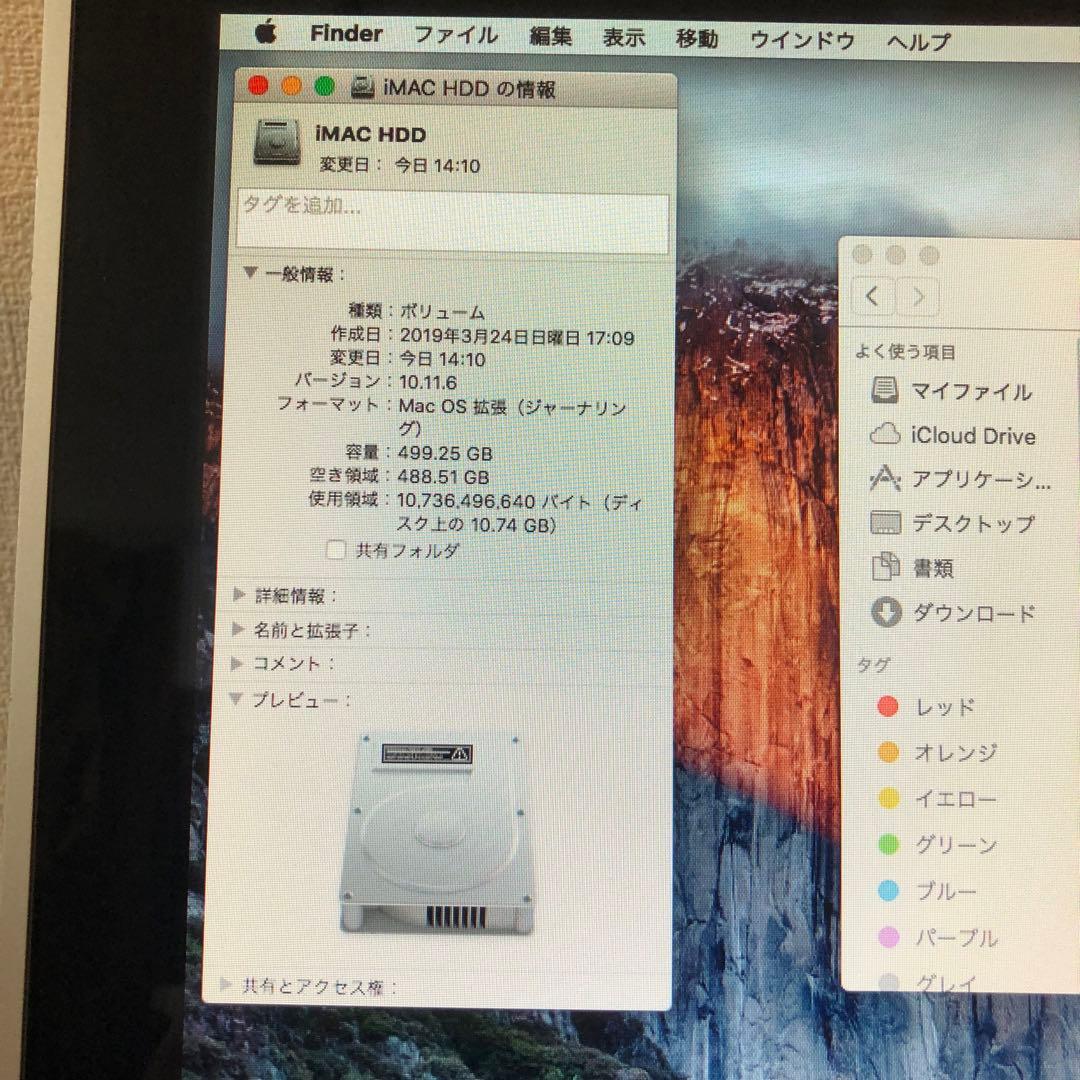
Task: Click the よく使う項目 sidebar heading
Action: (x=904, y=352)
